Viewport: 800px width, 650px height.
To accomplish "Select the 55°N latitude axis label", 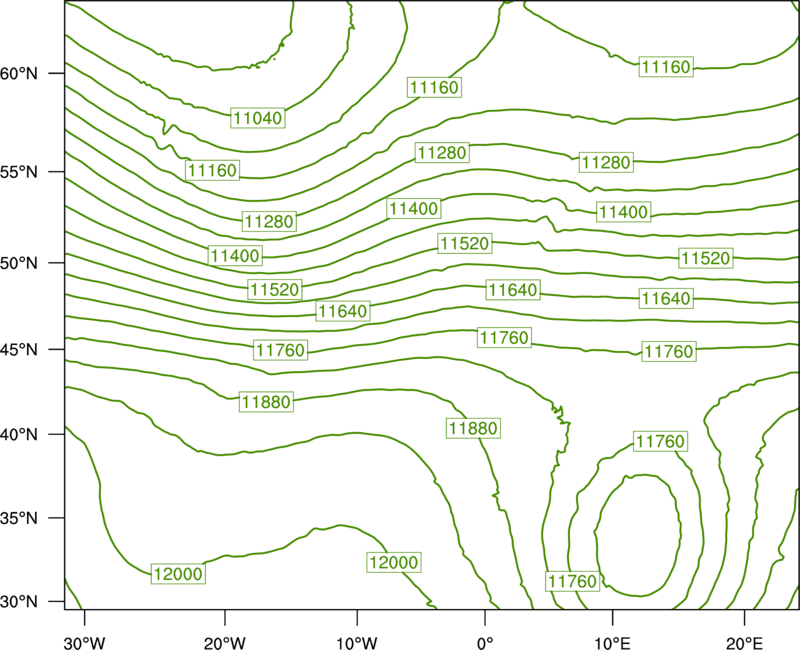I will 19,172.
